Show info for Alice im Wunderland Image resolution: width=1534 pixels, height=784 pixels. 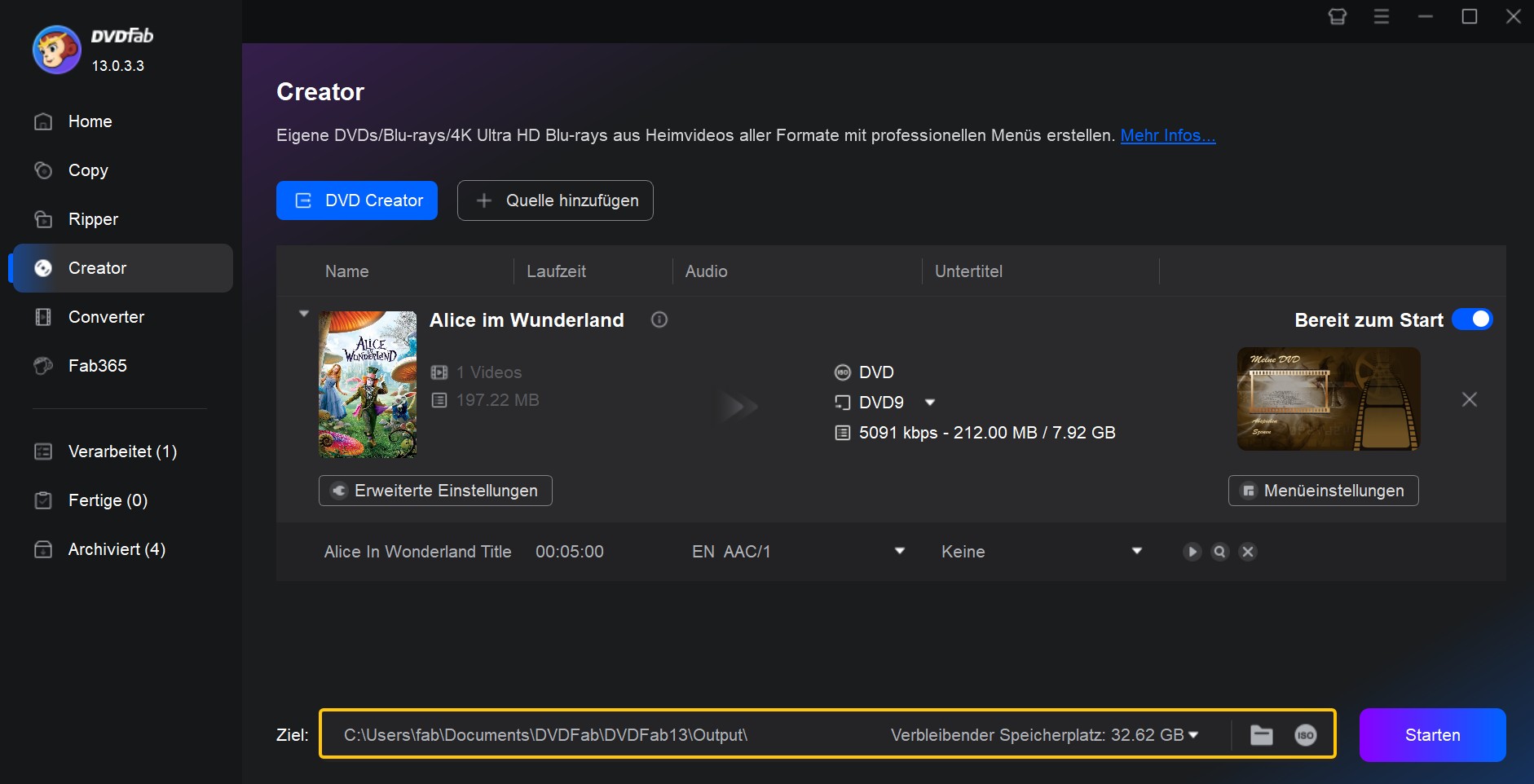[x=659, y=320]
